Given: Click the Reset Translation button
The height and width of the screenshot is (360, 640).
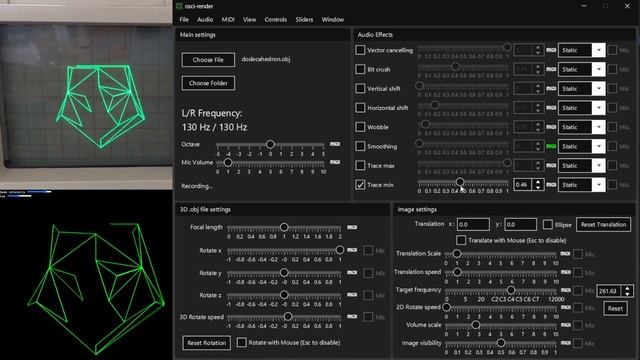Looking at the screenshot, I should [x=603, y=224].
